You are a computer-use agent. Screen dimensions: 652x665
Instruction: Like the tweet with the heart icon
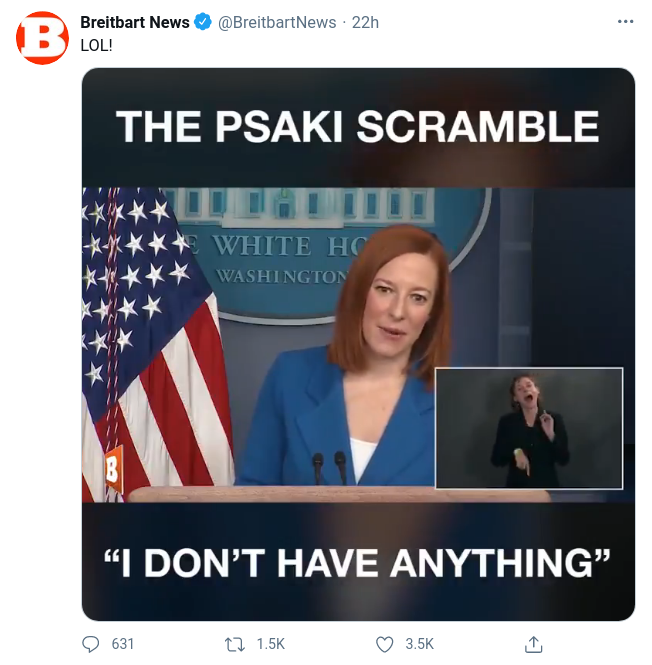point(385,644)
